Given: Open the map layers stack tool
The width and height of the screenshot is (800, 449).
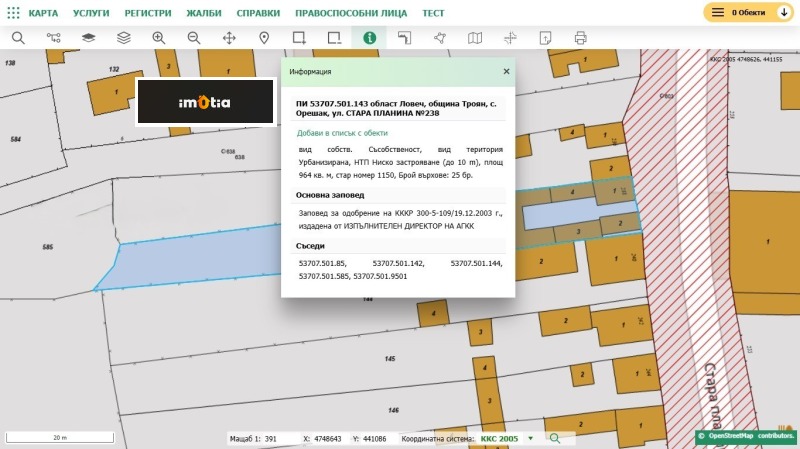Looking at the screenshot, I should click(x=123, y=38).
